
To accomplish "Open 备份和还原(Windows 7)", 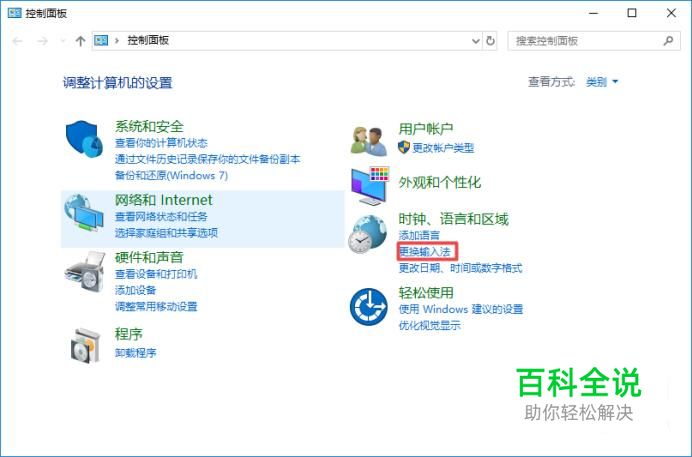I will pos(171,175).
